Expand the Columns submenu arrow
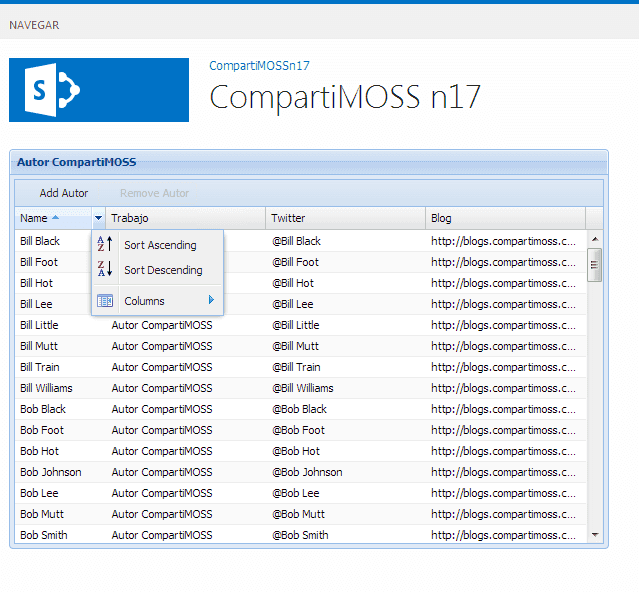This screenshot has height=592, width=639. (x=211, y=300)
